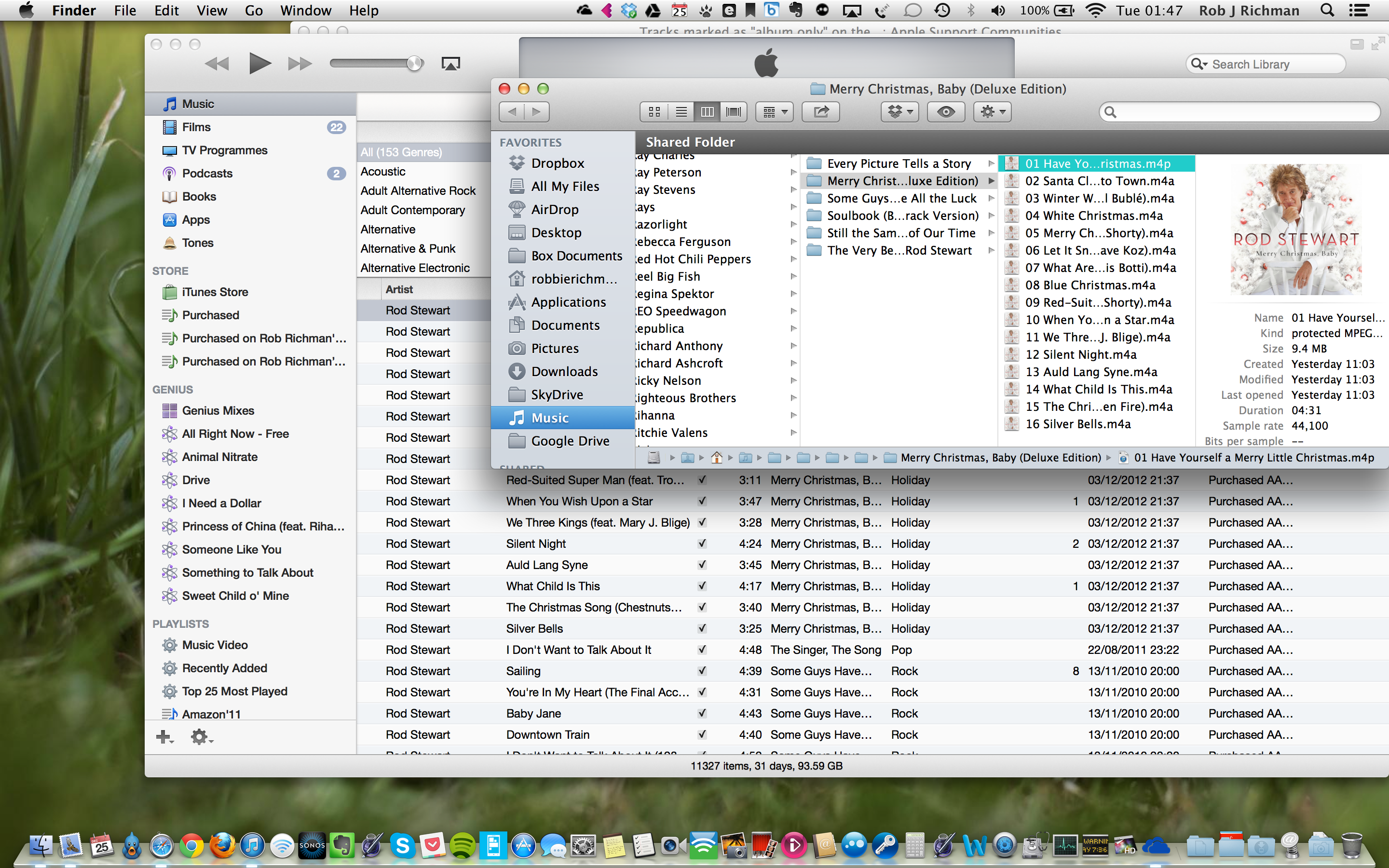Open the Top 25 Most Played playlist
Image resolution: width=1389 pixels, height=868 pixels.
pyautogui.click(x=250, y=691)
